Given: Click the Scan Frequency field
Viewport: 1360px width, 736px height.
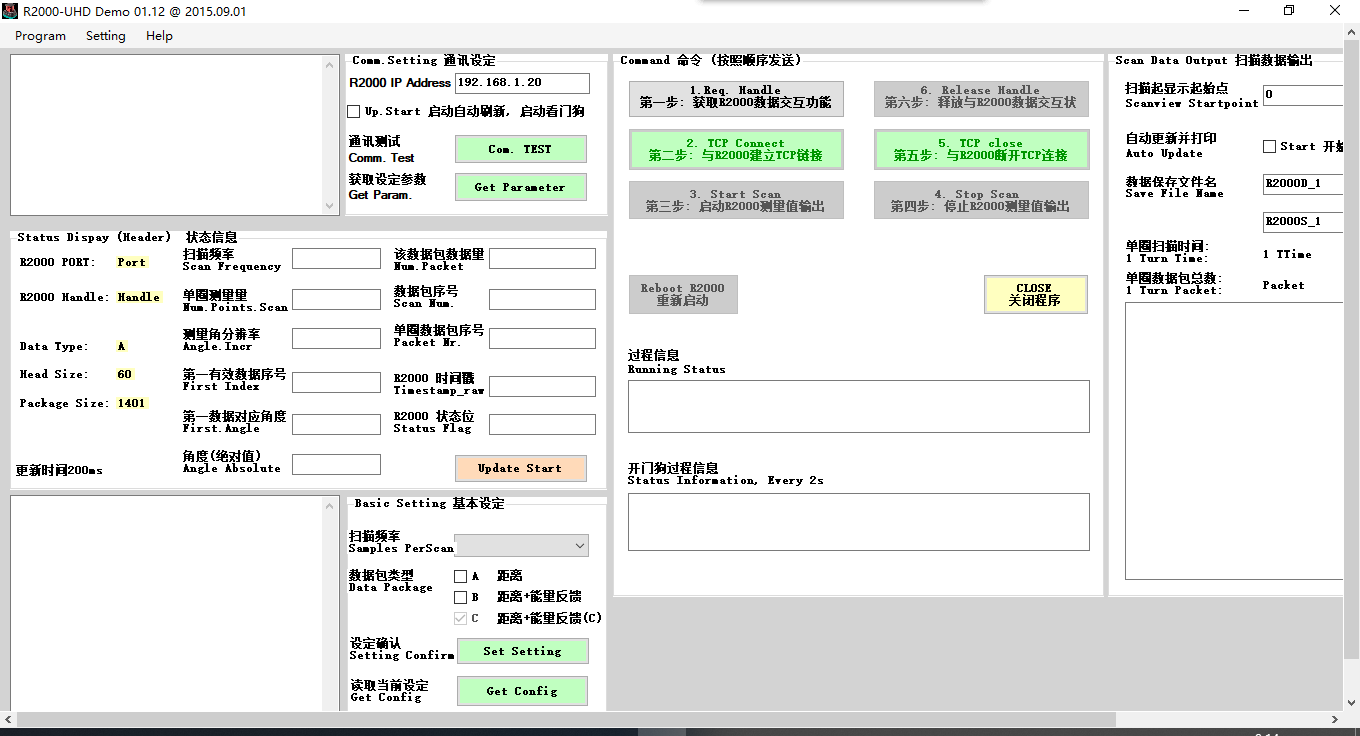Looking at the screenshot, I should pyautogui.click(x=336, y=258).
